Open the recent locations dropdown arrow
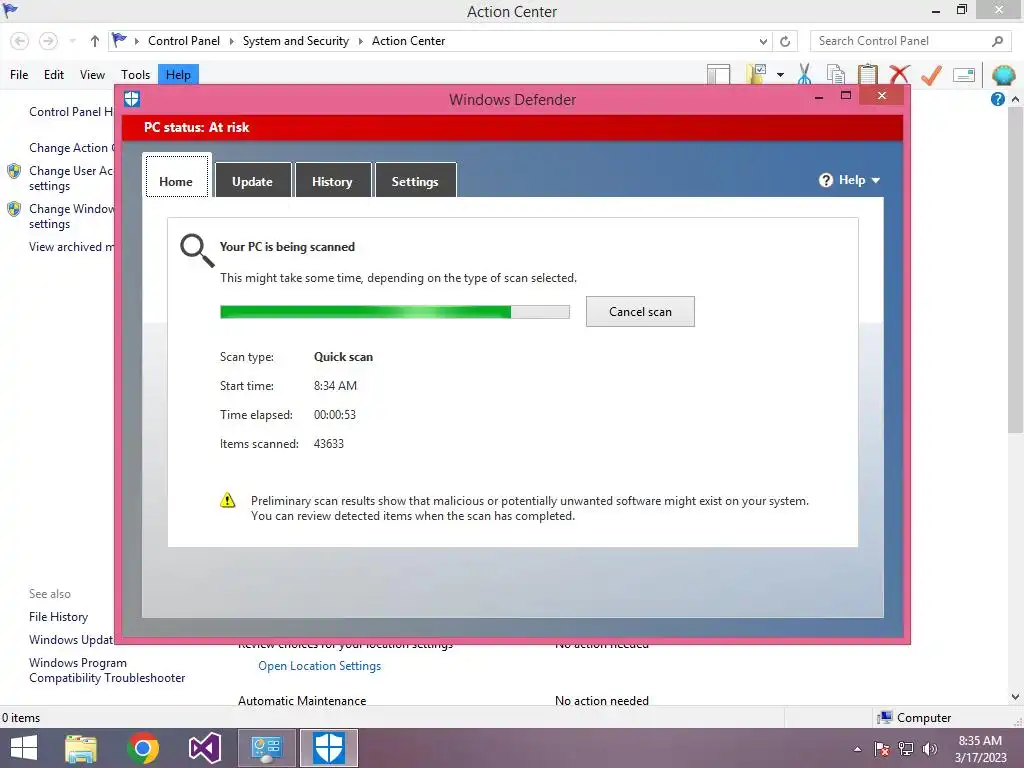The width and height of the screenshot is (1024, 768). (x=72, y=41)
